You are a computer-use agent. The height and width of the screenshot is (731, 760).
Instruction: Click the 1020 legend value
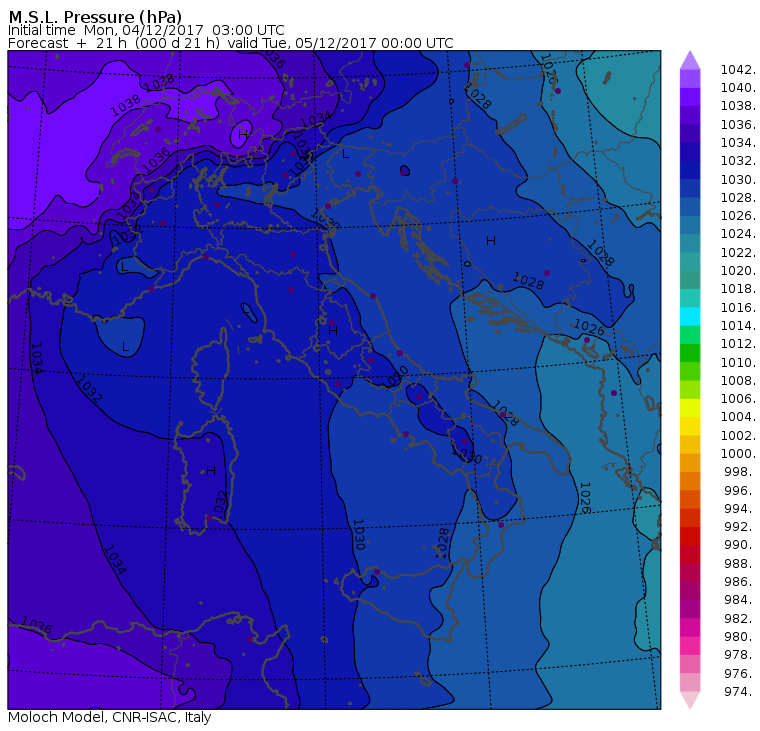tap(738, 270)
